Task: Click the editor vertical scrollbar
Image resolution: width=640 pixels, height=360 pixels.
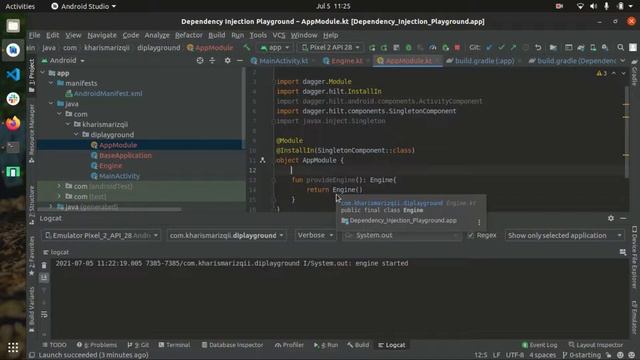Action: [626, 132]
